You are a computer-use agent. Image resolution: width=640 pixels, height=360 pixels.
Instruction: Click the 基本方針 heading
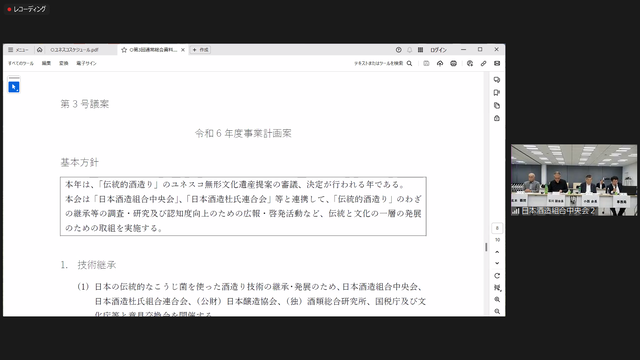pos(80,162)
